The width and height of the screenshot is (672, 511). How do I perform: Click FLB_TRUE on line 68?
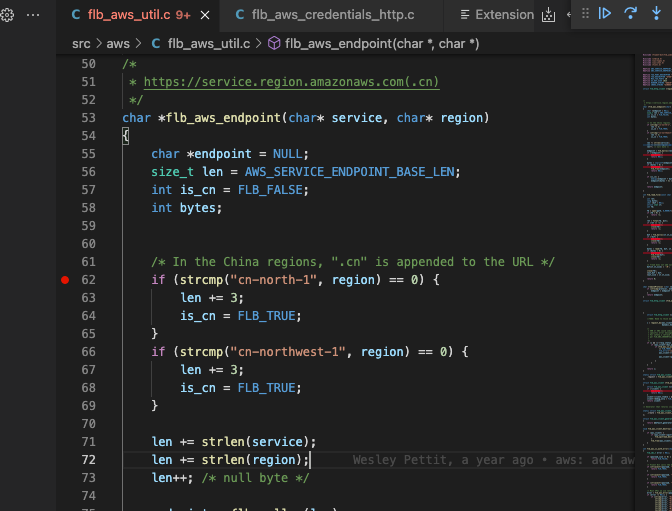(x=267, y=388)
